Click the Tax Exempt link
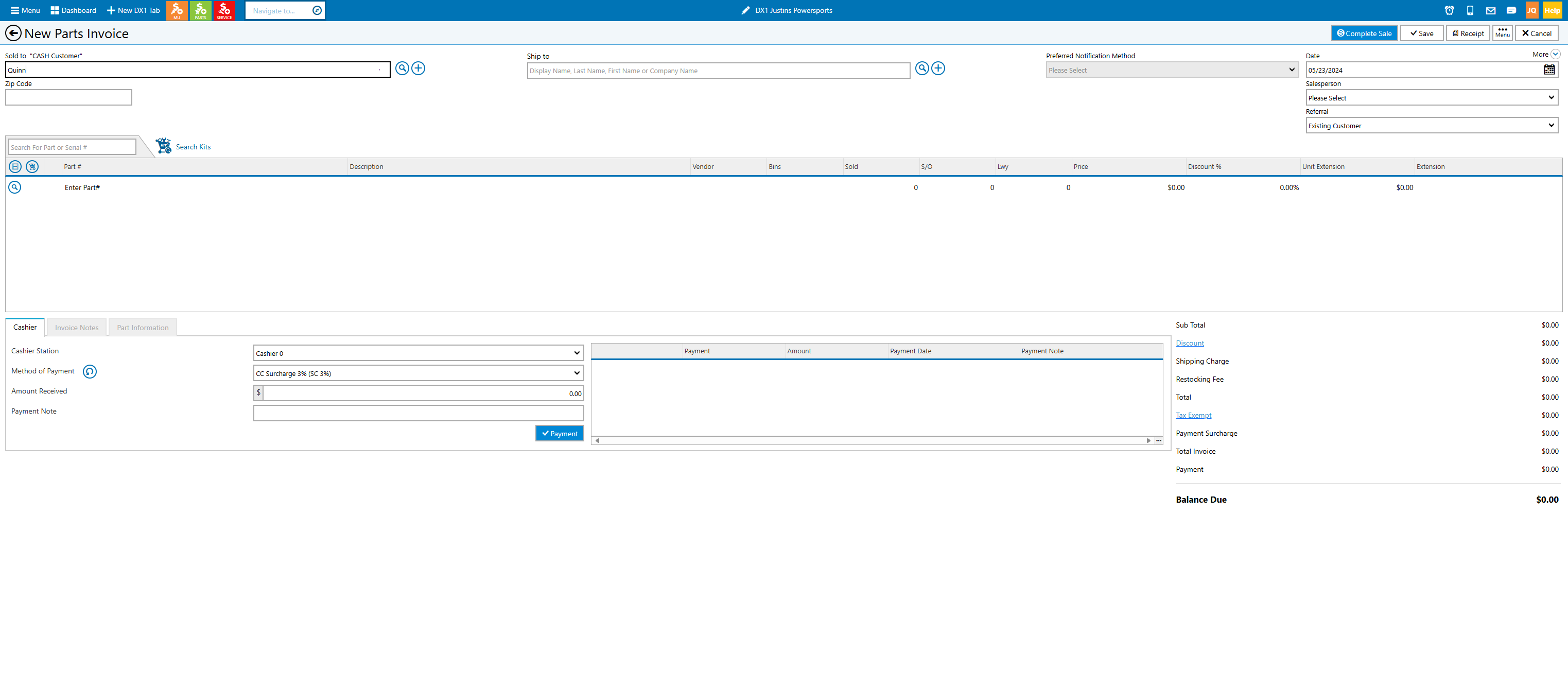This screenshot has height=685, width=1568. (x=1193, y=415)
